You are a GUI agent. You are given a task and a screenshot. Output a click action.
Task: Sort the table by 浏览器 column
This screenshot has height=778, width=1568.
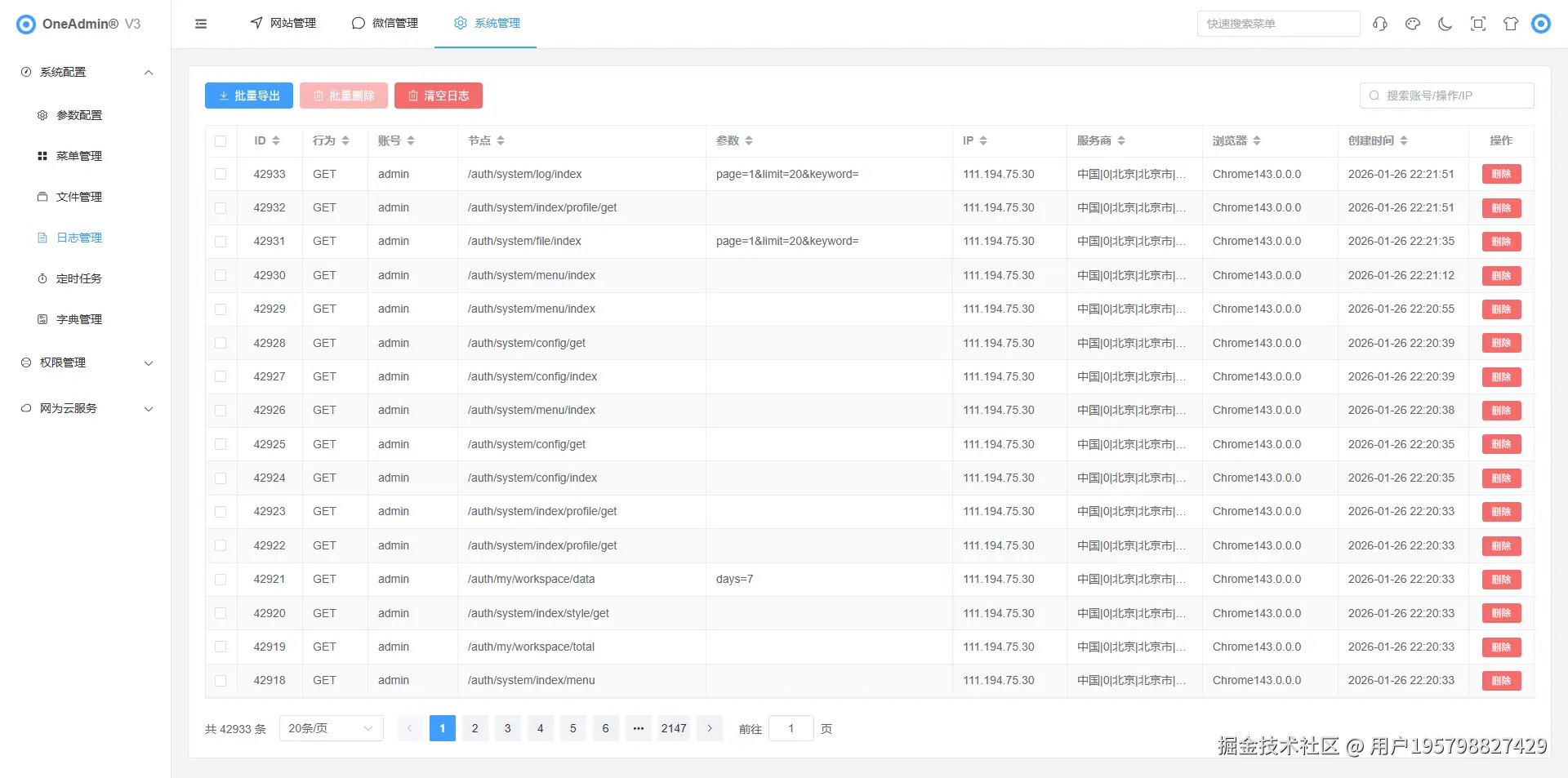[1257, 140]
